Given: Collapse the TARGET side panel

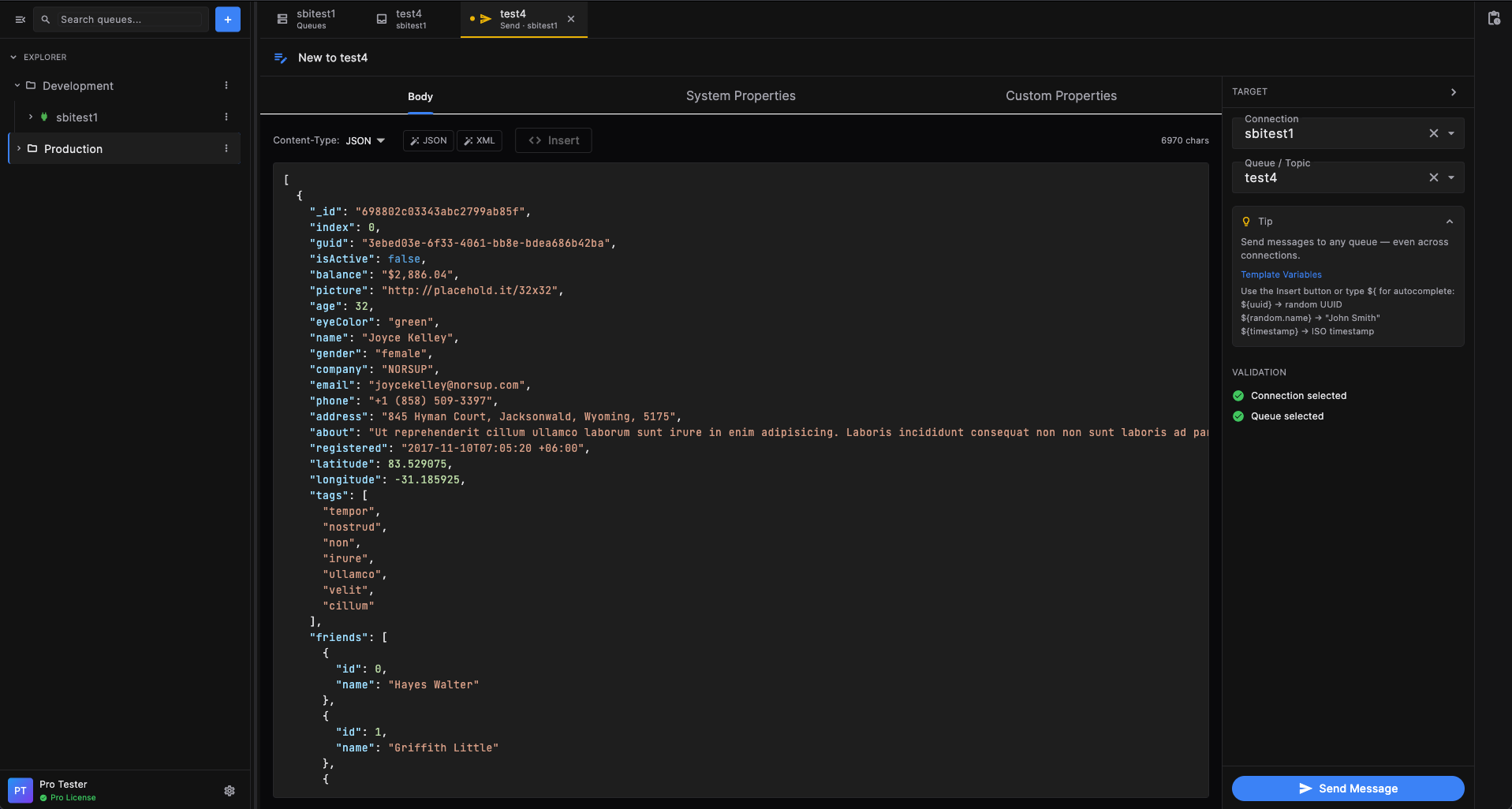Looking at the screenshot, I should (1453, 92).
